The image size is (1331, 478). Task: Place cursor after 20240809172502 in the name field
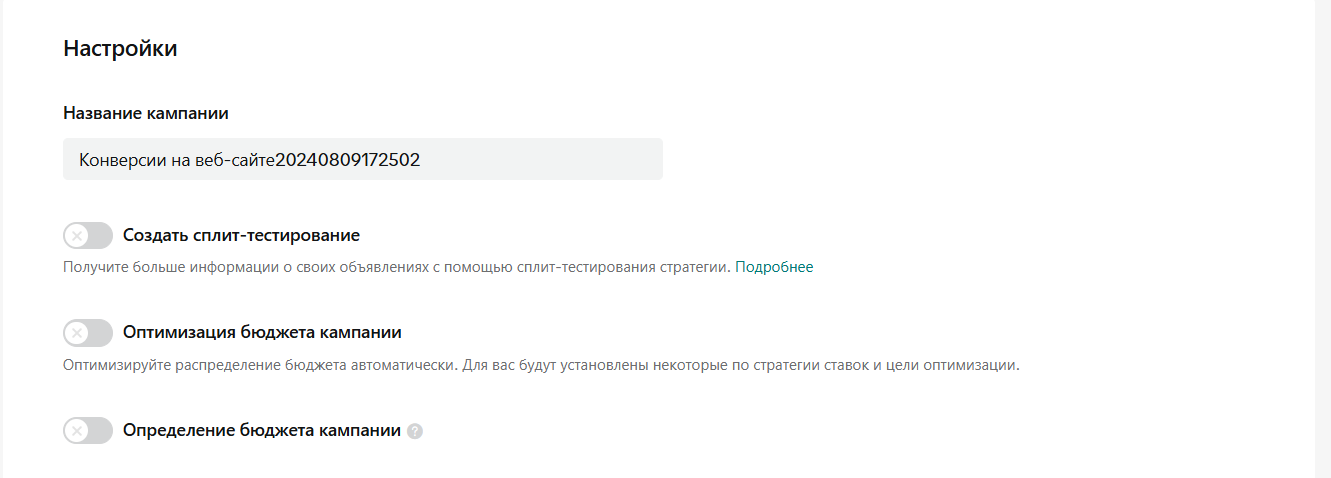point(421,159)
